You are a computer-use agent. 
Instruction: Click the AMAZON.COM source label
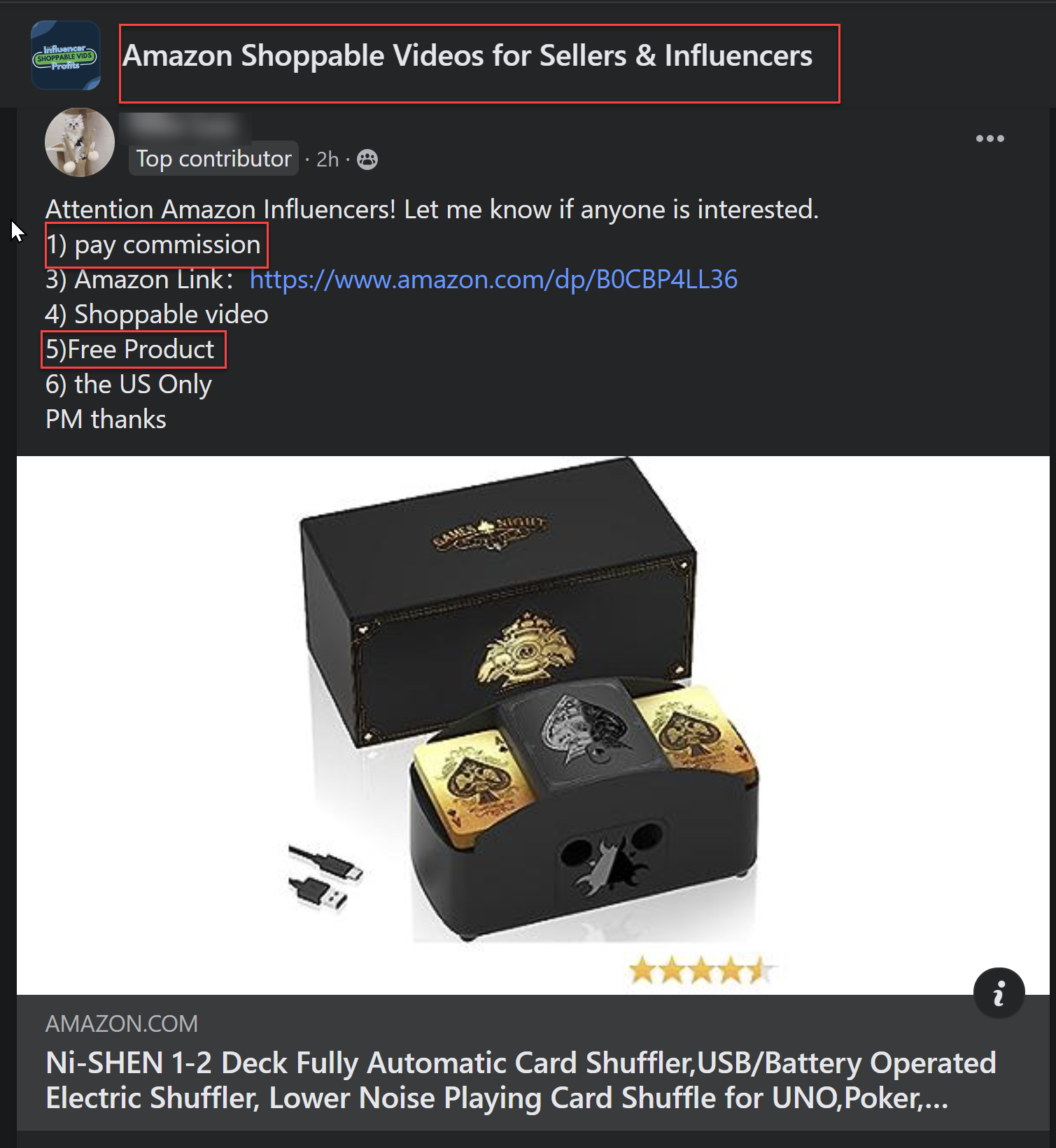tap(122, 1023)
